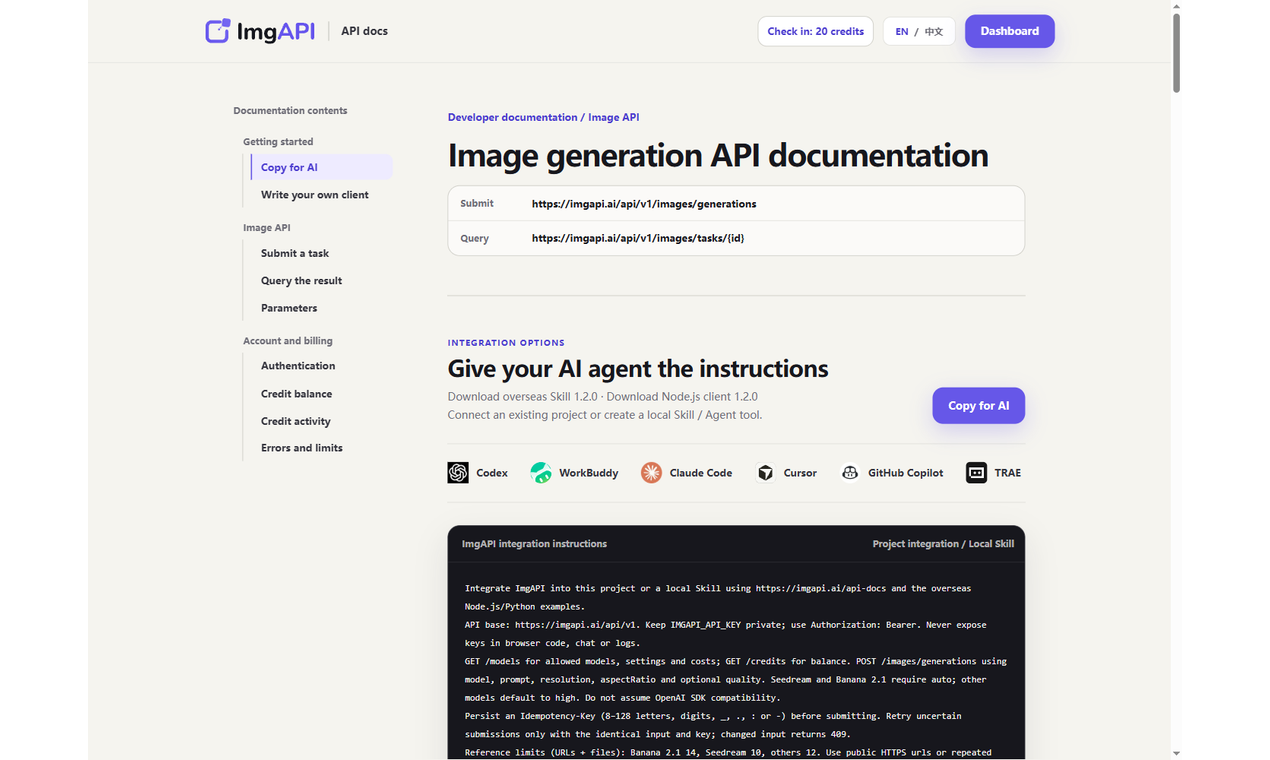Open the Dashboard
This screenshot has width=1270, height=760.
click(1009, 31)
